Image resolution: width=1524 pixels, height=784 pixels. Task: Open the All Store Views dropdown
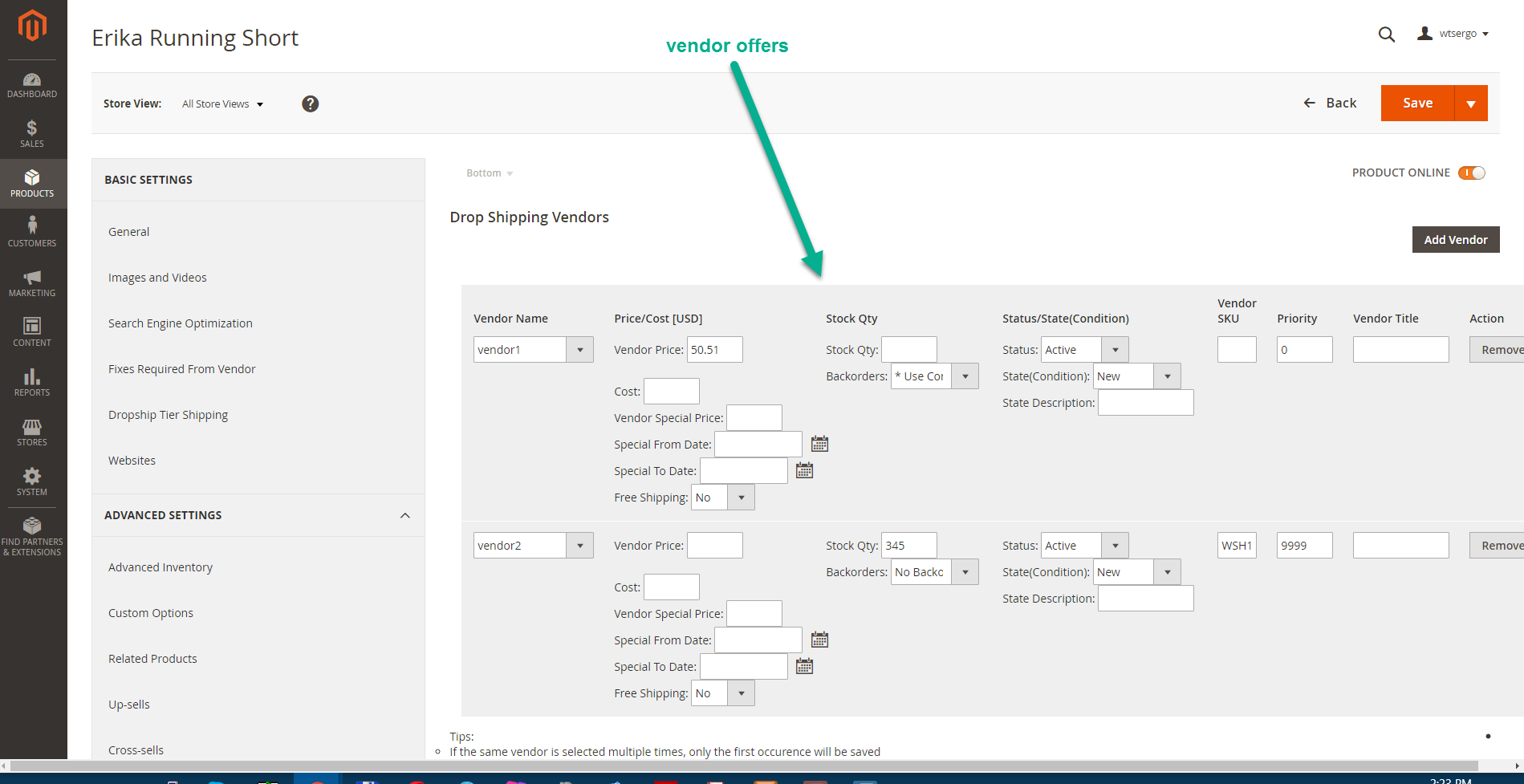[x=222, y=104]
